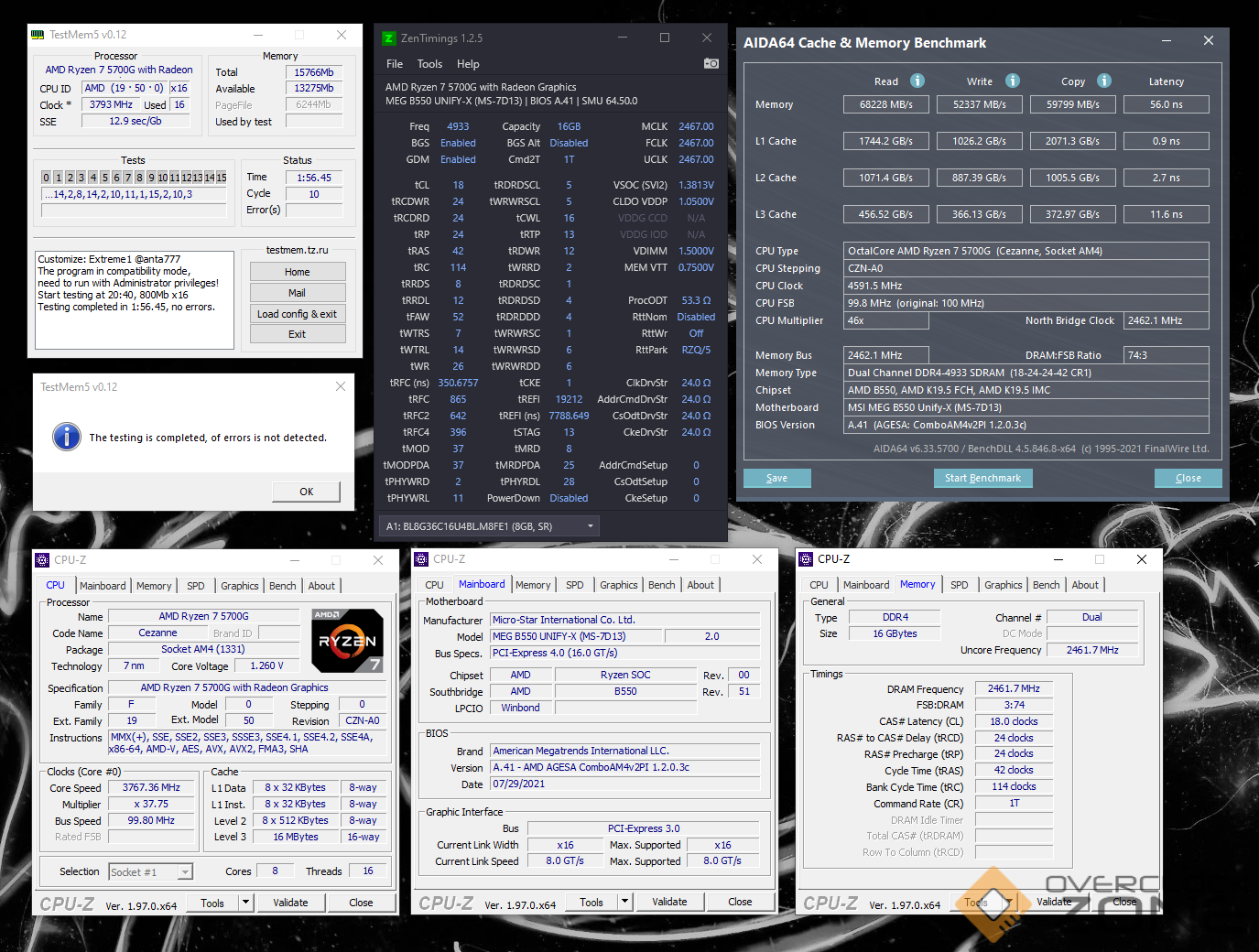This screenshot has width=1259, height=952.
Task: Click Validate in the CPU-Z Processor window
Action: (290, 903)
